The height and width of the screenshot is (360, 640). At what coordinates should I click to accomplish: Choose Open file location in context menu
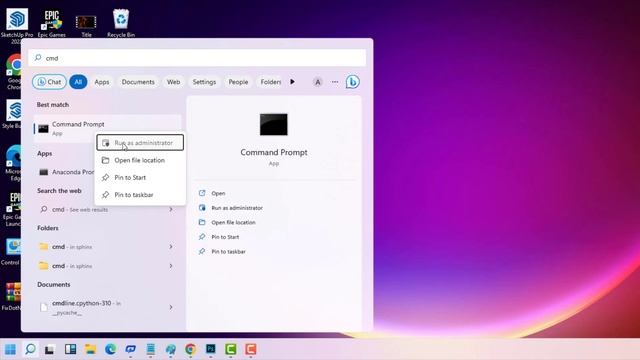click(140, 160)
